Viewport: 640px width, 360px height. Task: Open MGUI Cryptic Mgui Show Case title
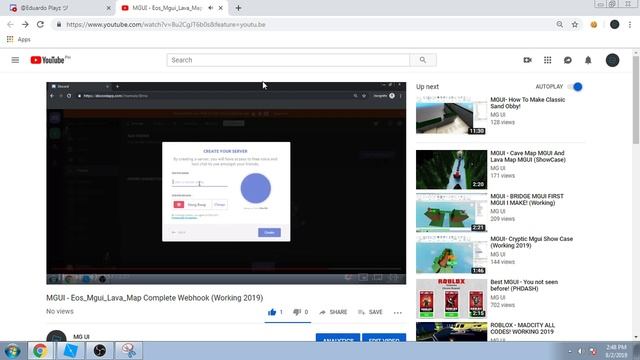531,242
